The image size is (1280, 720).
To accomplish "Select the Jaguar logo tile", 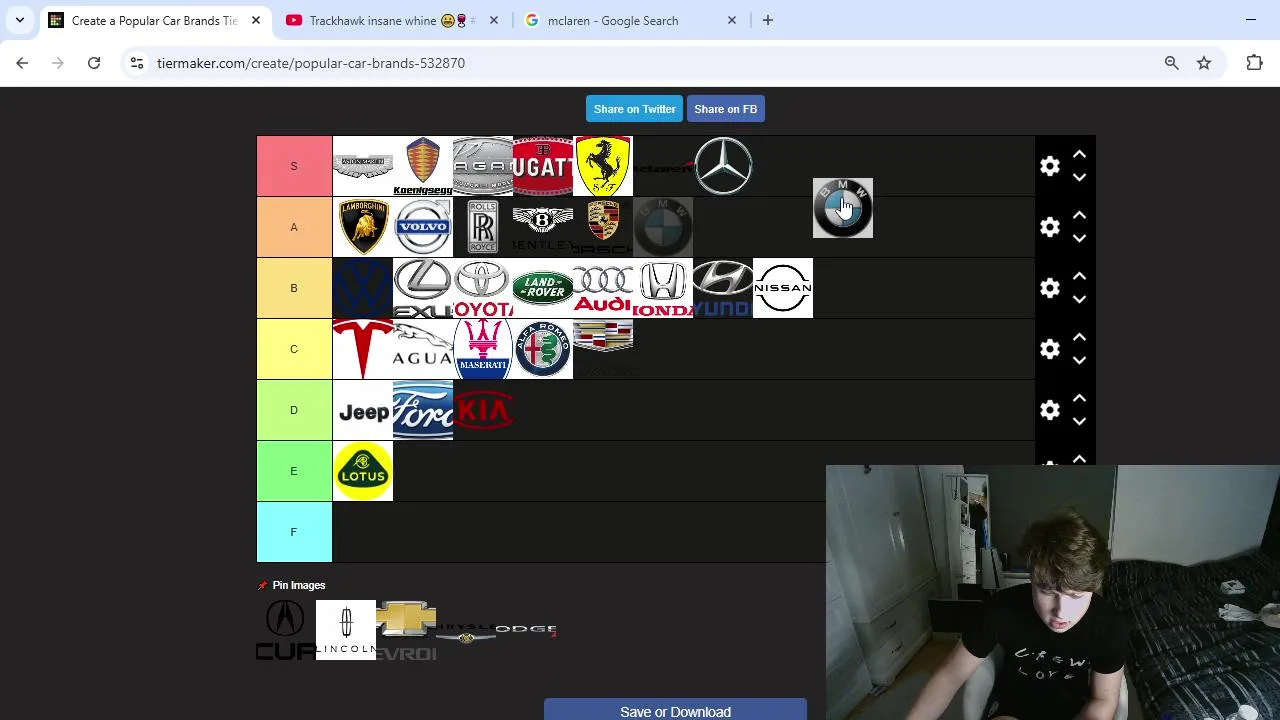I will point(422,349).
